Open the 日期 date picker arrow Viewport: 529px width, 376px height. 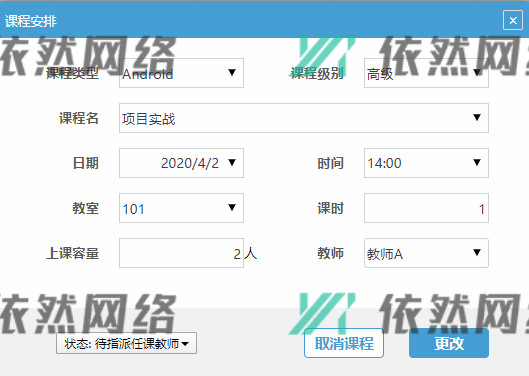click(232, 162)
